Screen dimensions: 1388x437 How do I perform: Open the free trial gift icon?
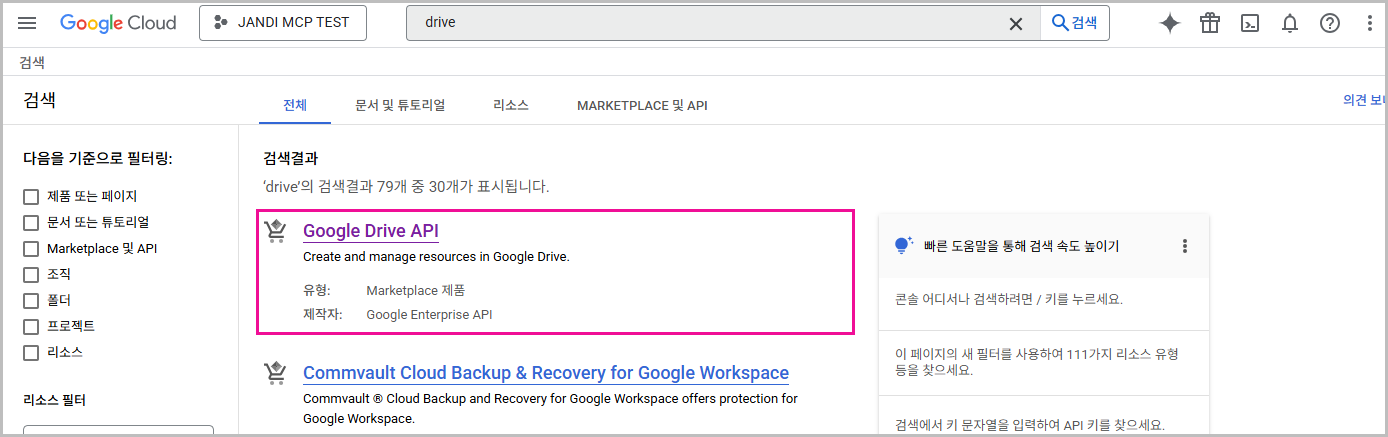click(1210, 24)
